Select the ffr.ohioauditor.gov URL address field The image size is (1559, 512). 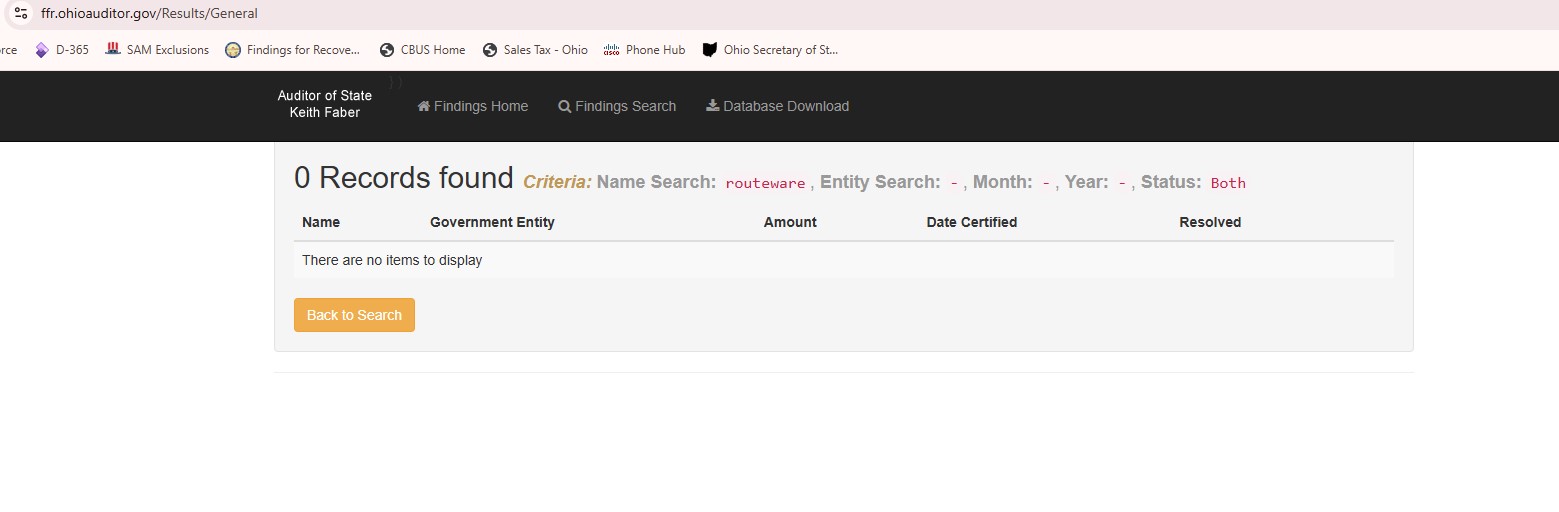click(x=400, y=14)
